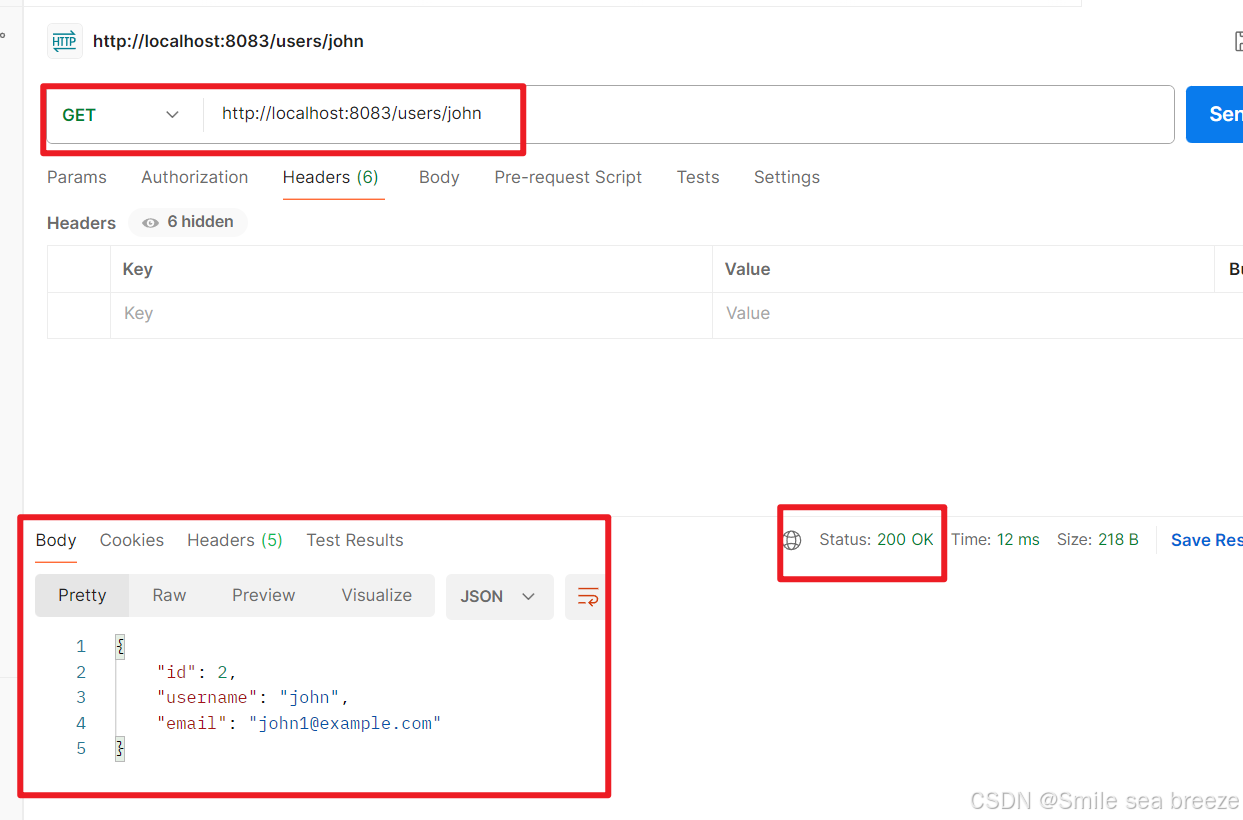The height and width of the screenshot is (820, 1243).
Task: Show the 6 hidden headers
Action: pos(188,222)
